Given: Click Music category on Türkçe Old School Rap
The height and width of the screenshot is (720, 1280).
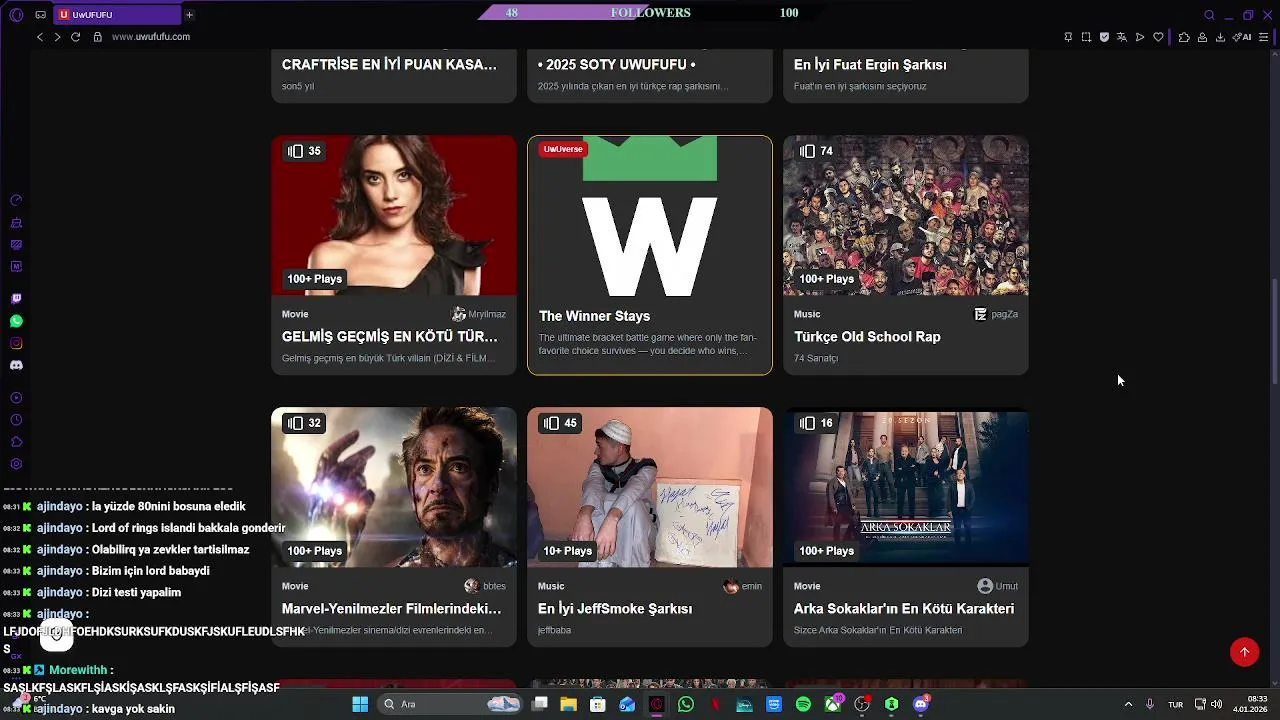Looking at the screenshot, I should [807, 314].
